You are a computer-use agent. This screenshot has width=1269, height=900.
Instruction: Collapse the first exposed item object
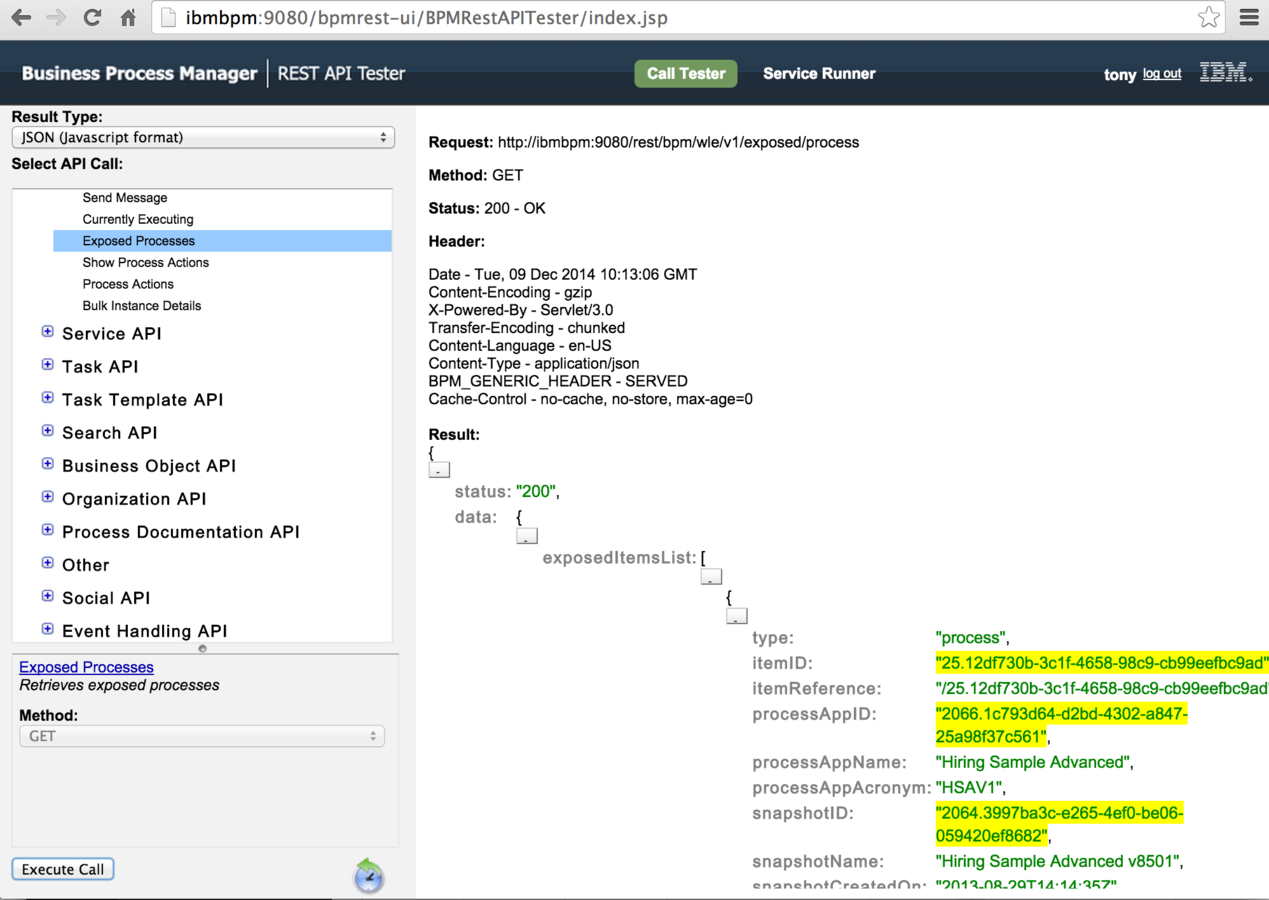[x=737, y=616]
